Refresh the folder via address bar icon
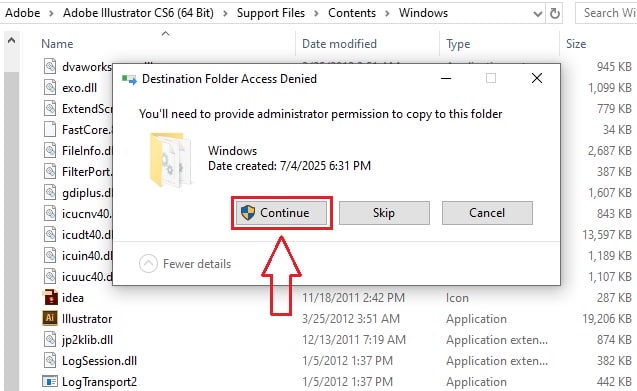 pyautogui.click(x=555, y=13)
